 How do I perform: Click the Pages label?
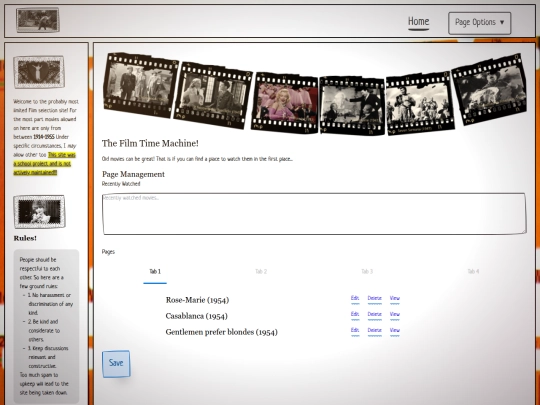coord(108,252)
